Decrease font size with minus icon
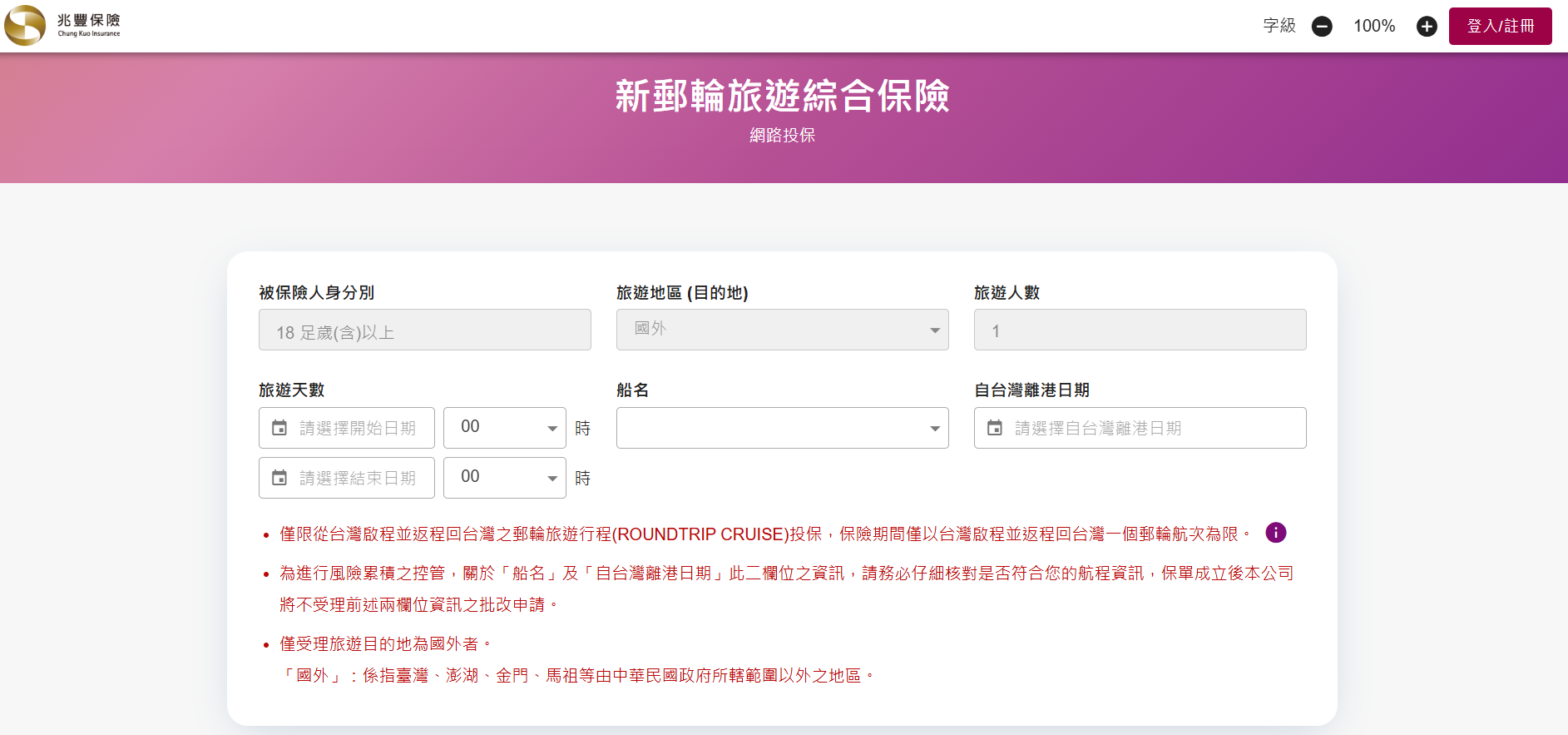Viewport: 1568px width, 735px height. [x=1322, y=27]
